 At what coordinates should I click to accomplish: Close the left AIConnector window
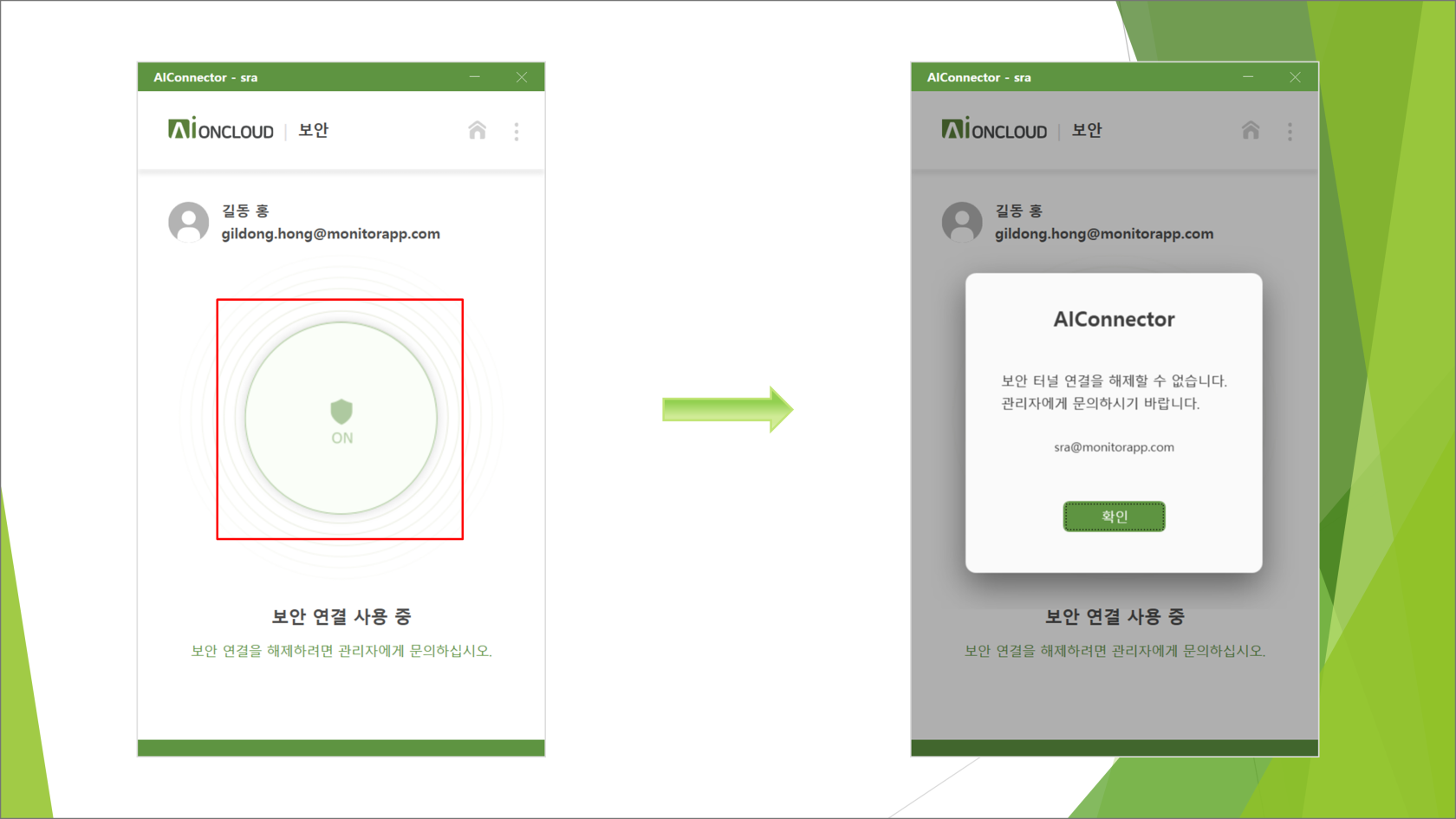click(x=522, y=77)
